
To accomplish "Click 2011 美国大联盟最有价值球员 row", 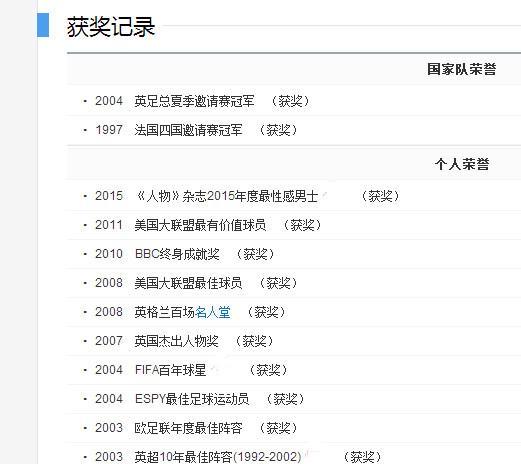I will tap(293, 225).
